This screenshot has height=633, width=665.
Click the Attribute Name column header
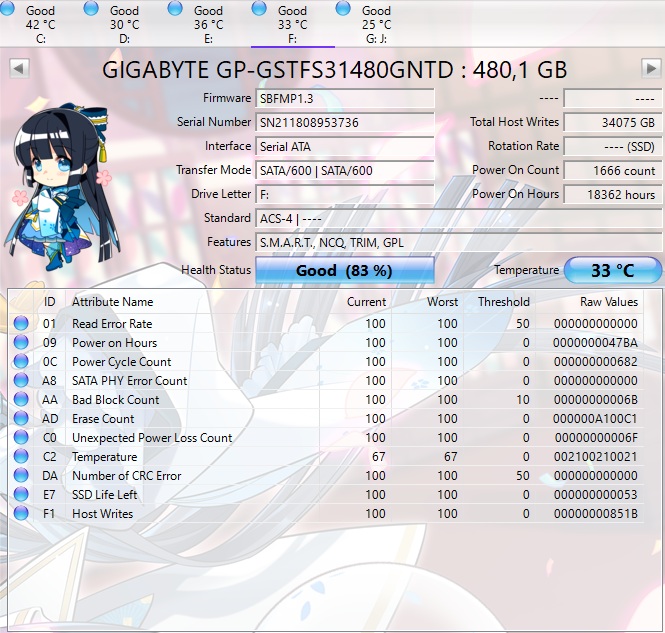113,302
